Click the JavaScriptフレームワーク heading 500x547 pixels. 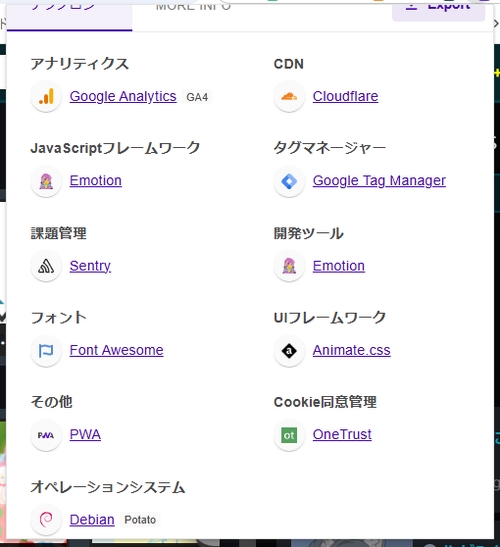(115, 148)
